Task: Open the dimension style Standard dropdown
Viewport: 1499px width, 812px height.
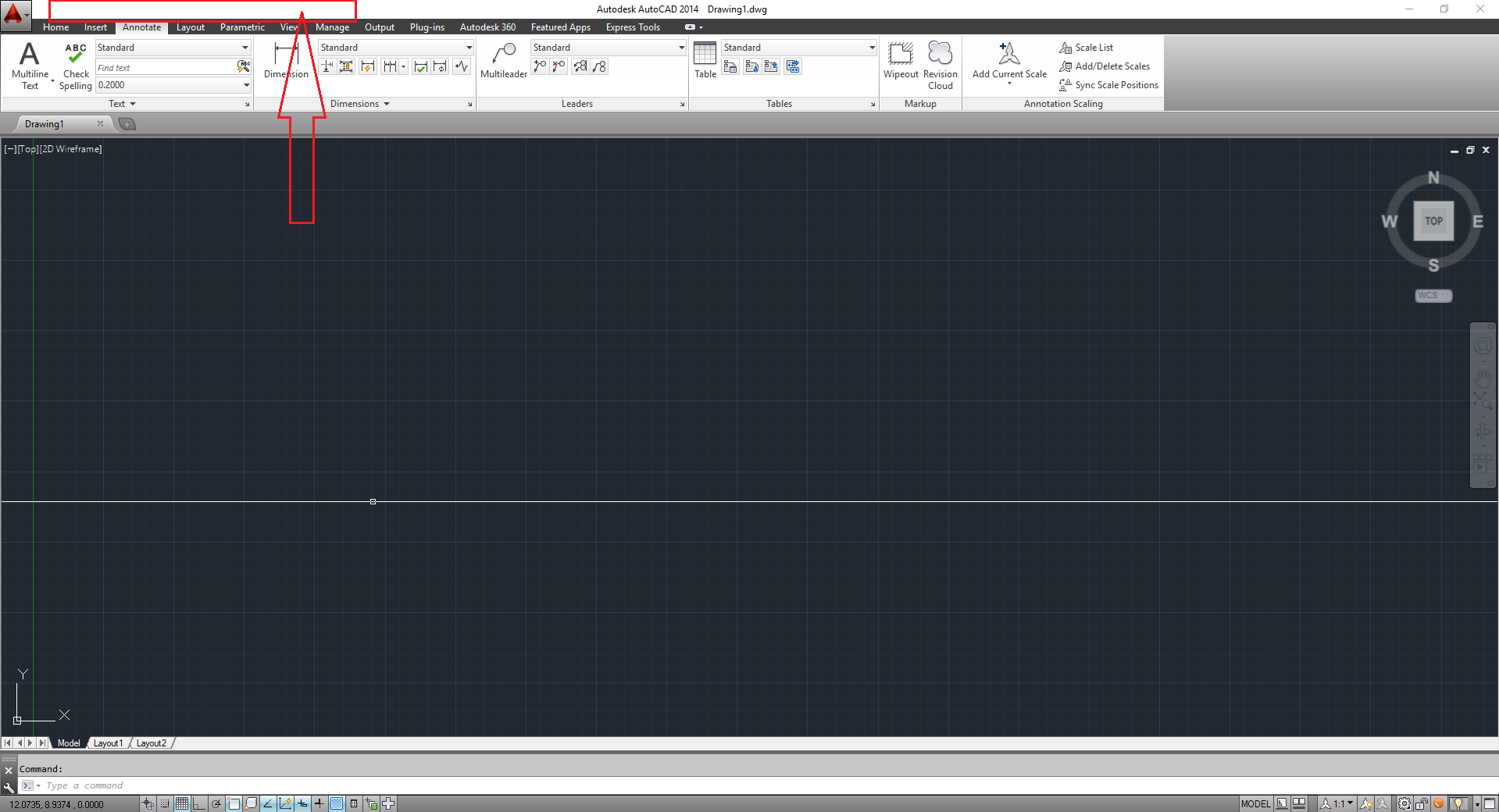Action: pos(469,48)
